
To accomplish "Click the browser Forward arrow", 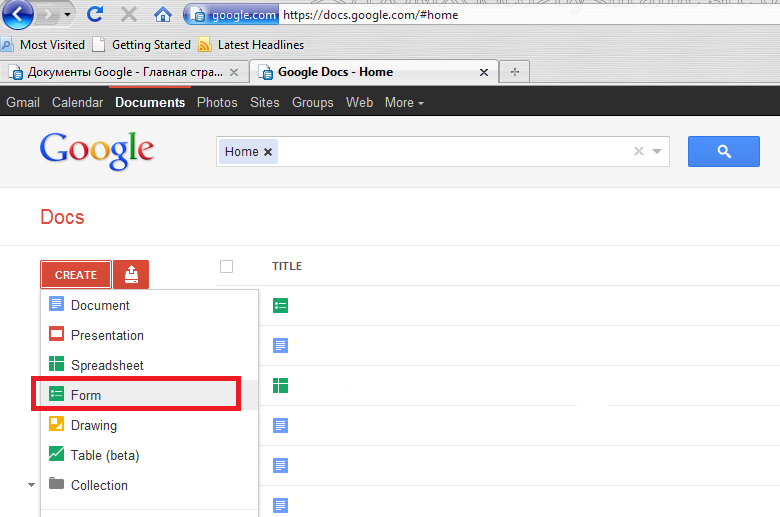I will (x=48, y=14).
